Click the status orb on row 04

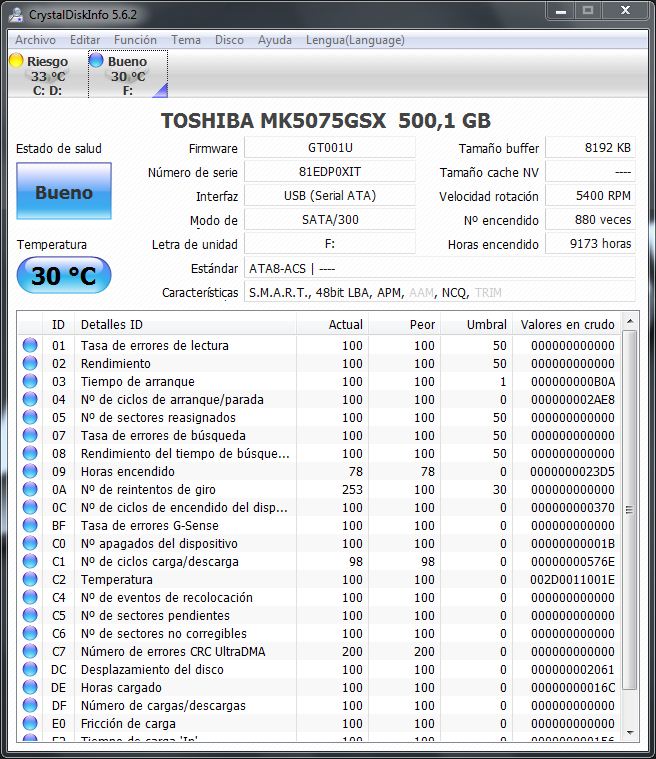click(30, 399)
